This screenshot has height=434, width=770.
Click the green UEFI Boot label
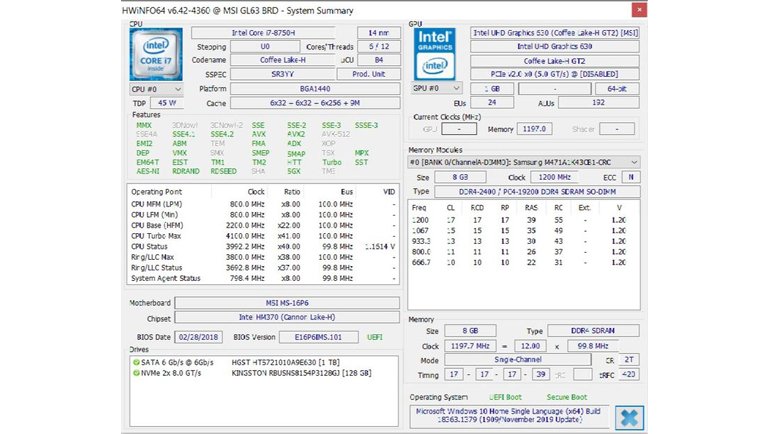(505, 397)
